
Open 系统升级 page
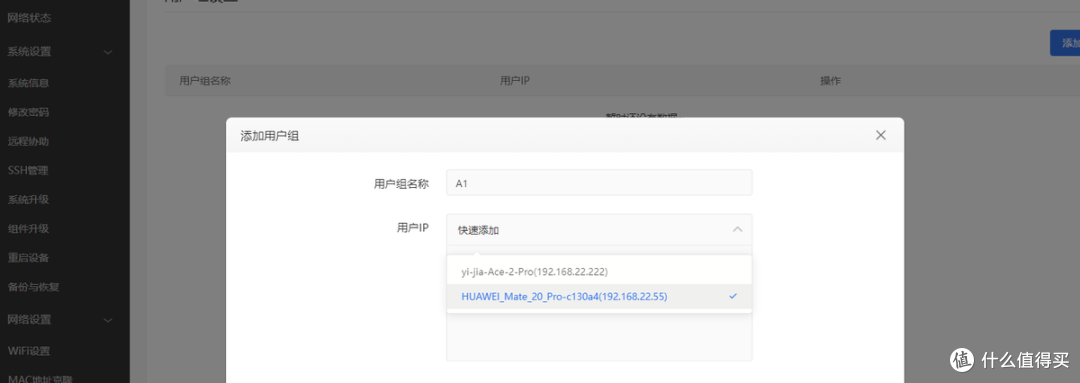28,200
